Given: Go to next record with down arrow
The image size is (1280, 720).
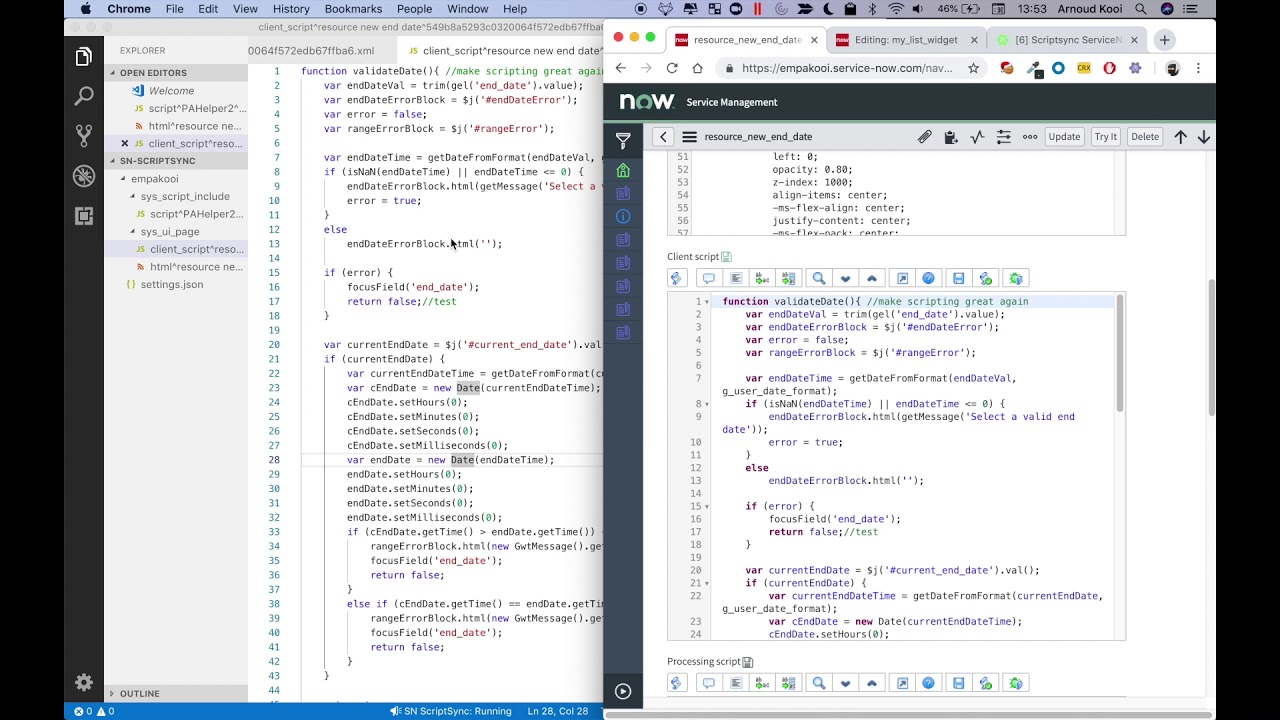Looking at the screenshot, I should tap(1204, 137).
